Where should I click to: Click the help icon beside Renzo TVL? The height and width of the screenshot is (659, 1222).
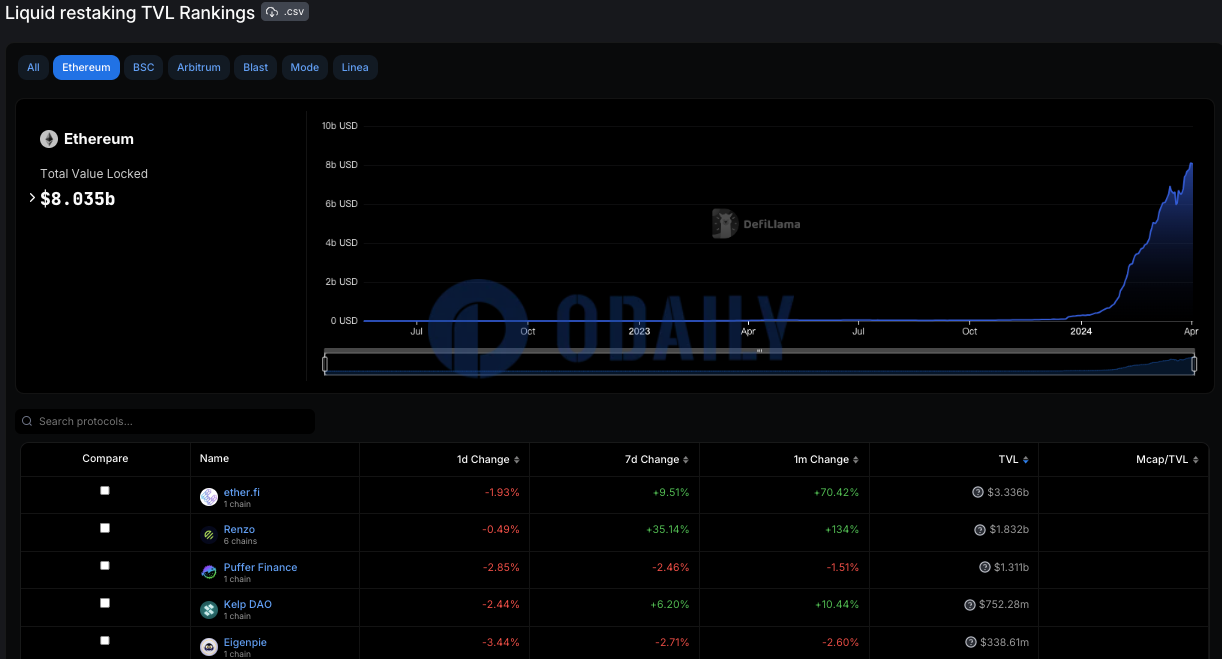pos(980,530)
